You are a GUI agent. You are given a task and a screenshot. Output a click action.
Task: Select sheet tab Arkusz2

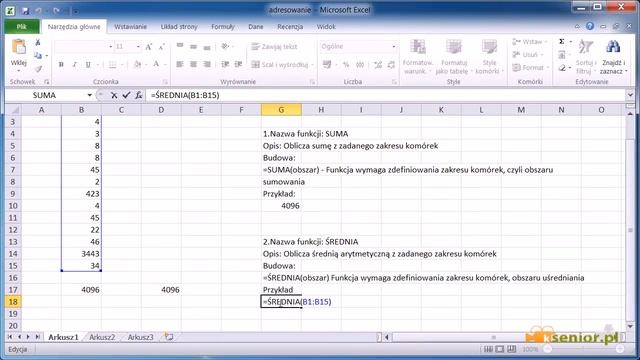[102, 337]
